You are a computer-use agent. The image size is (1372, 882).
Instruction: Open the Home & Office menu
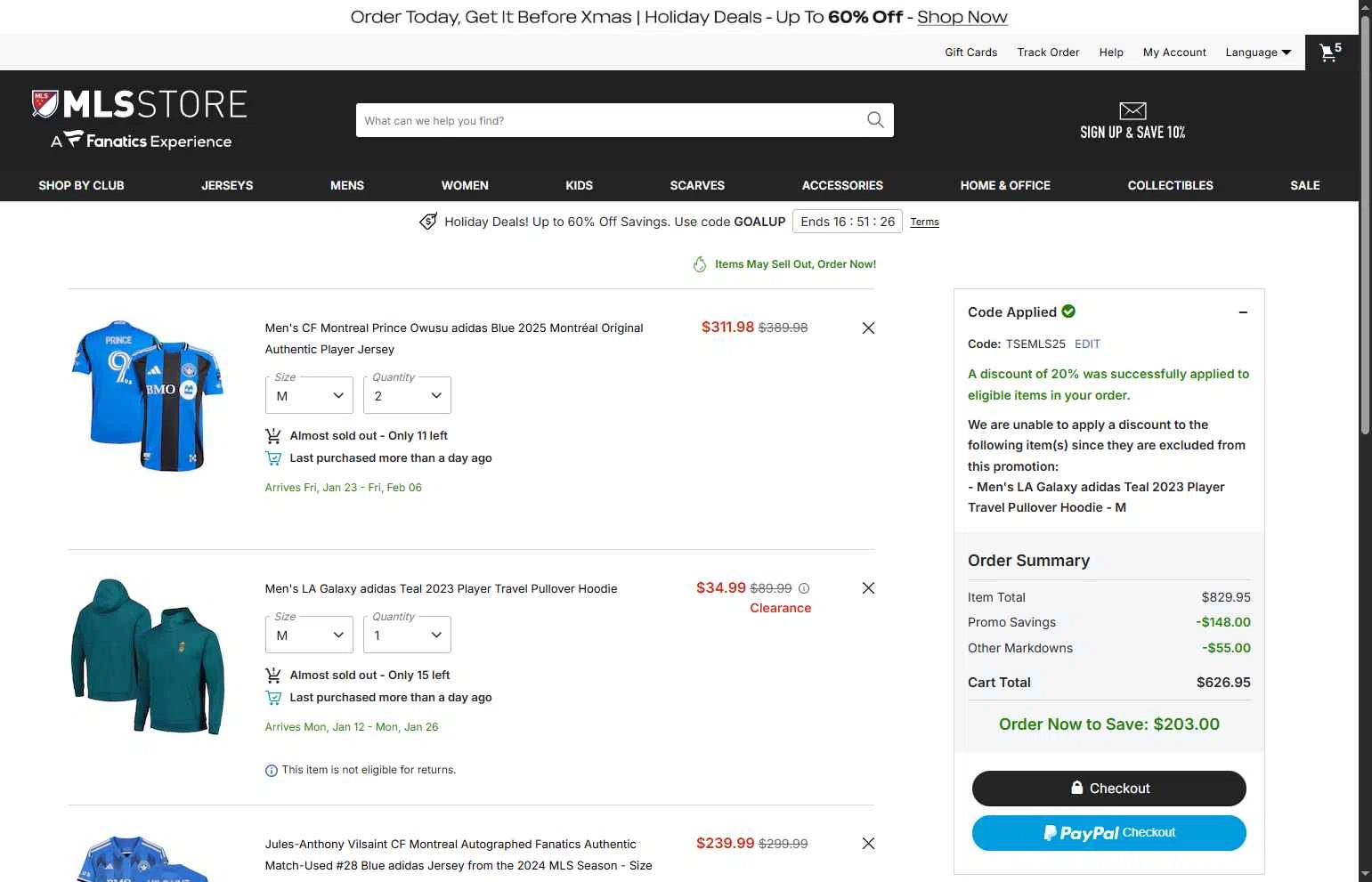[1005, 185]
